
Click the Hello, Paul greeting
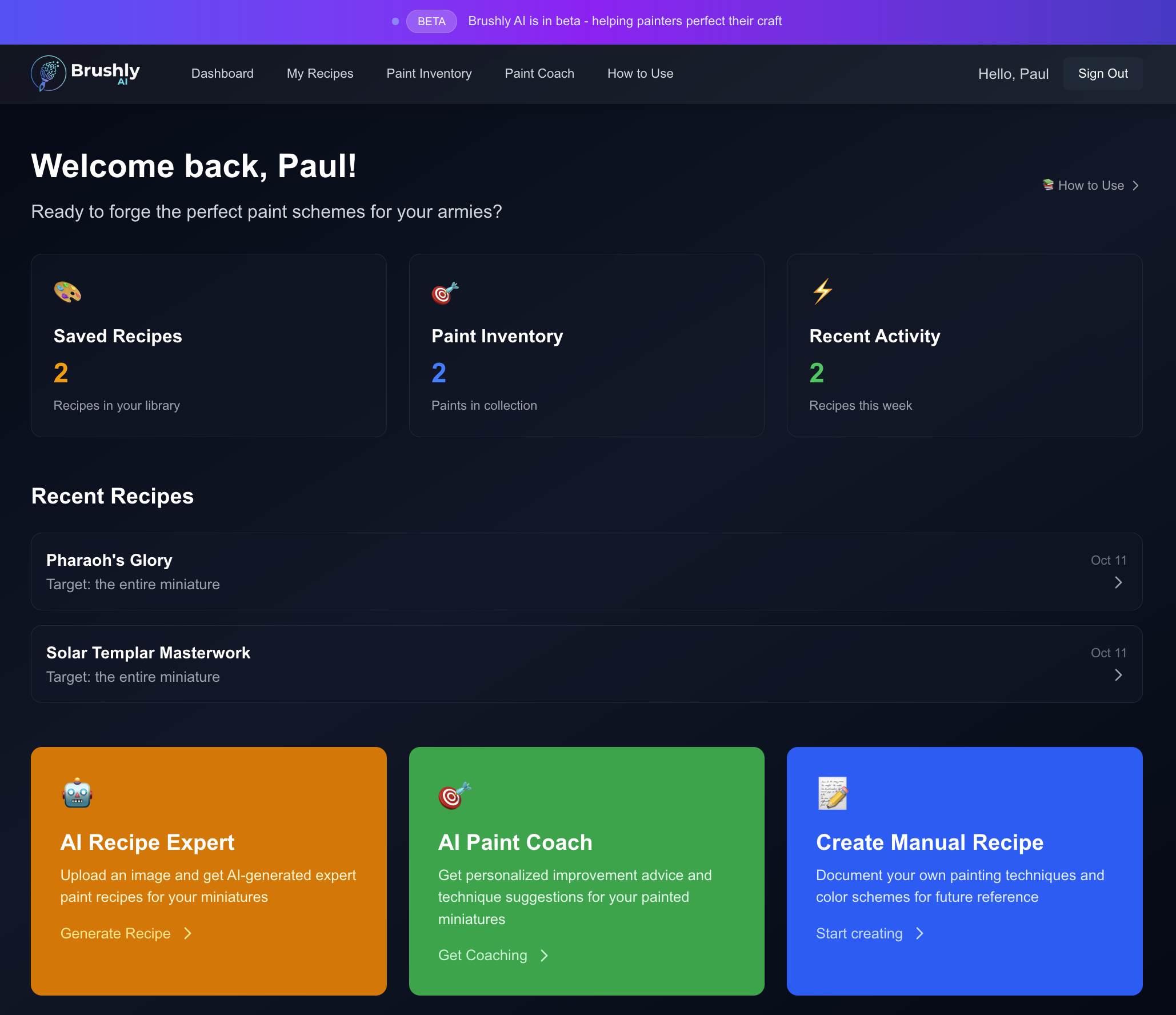pos(1013,74)
